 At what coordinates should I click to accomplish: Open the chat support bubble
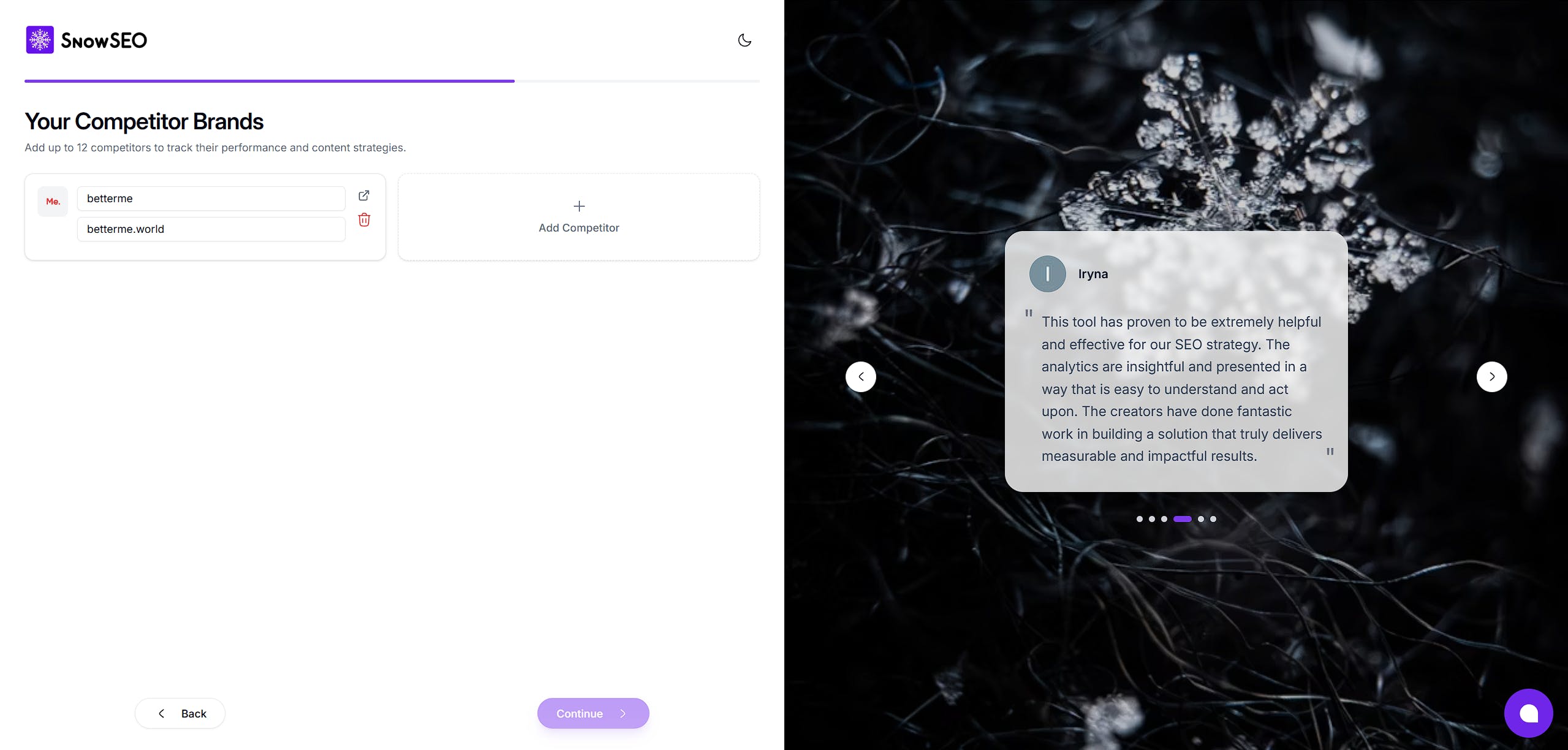pyautogui.click(x=1528, y=713)
